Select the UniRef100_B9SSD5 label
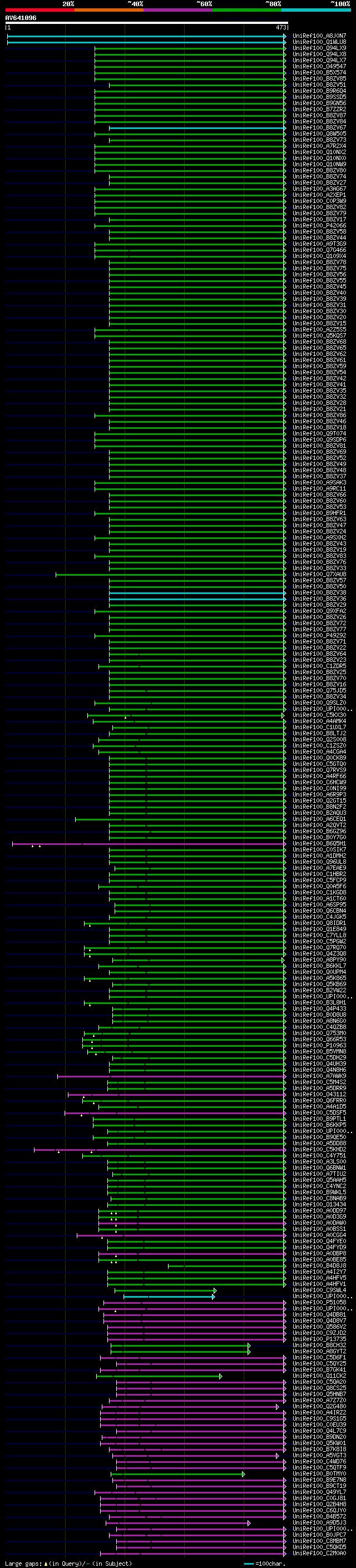Viewport: 356px width, 1568px height. (x=319, y=97)
